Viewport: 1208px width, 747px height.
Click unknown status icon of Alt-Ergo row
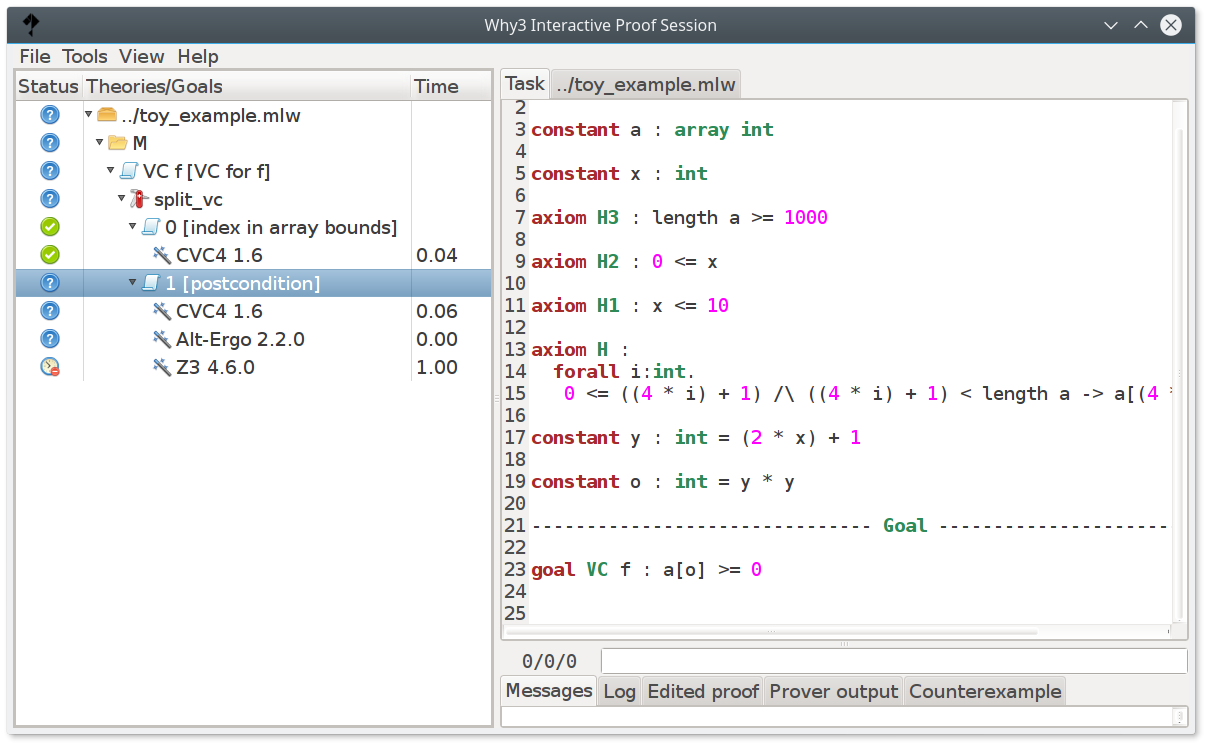point(50,339)
